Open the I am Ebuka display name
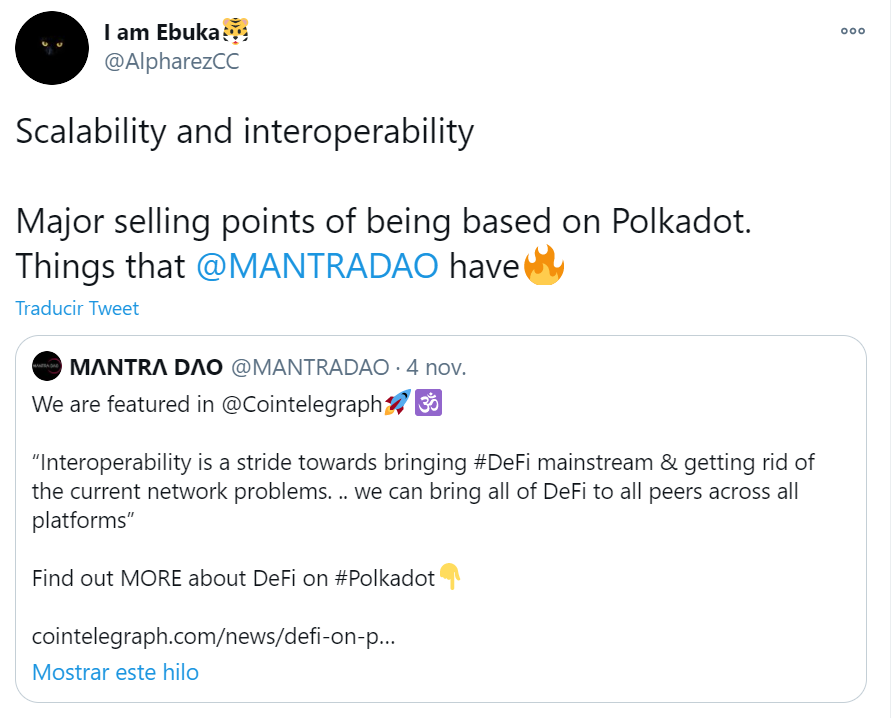Screen dimensions: 892x718 160,32
